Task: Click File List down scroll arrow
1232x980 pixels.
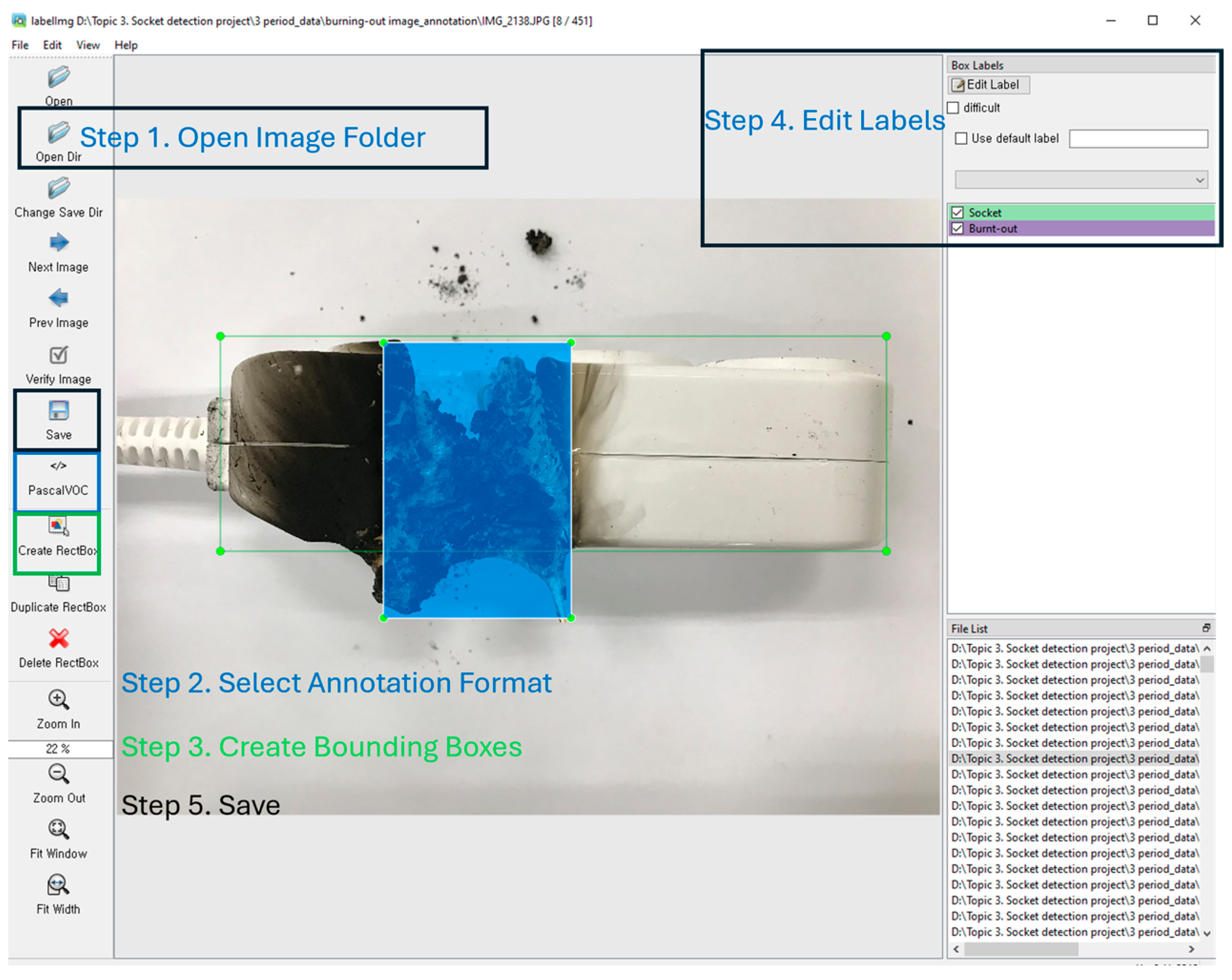Action: [x=1207, y=933]
